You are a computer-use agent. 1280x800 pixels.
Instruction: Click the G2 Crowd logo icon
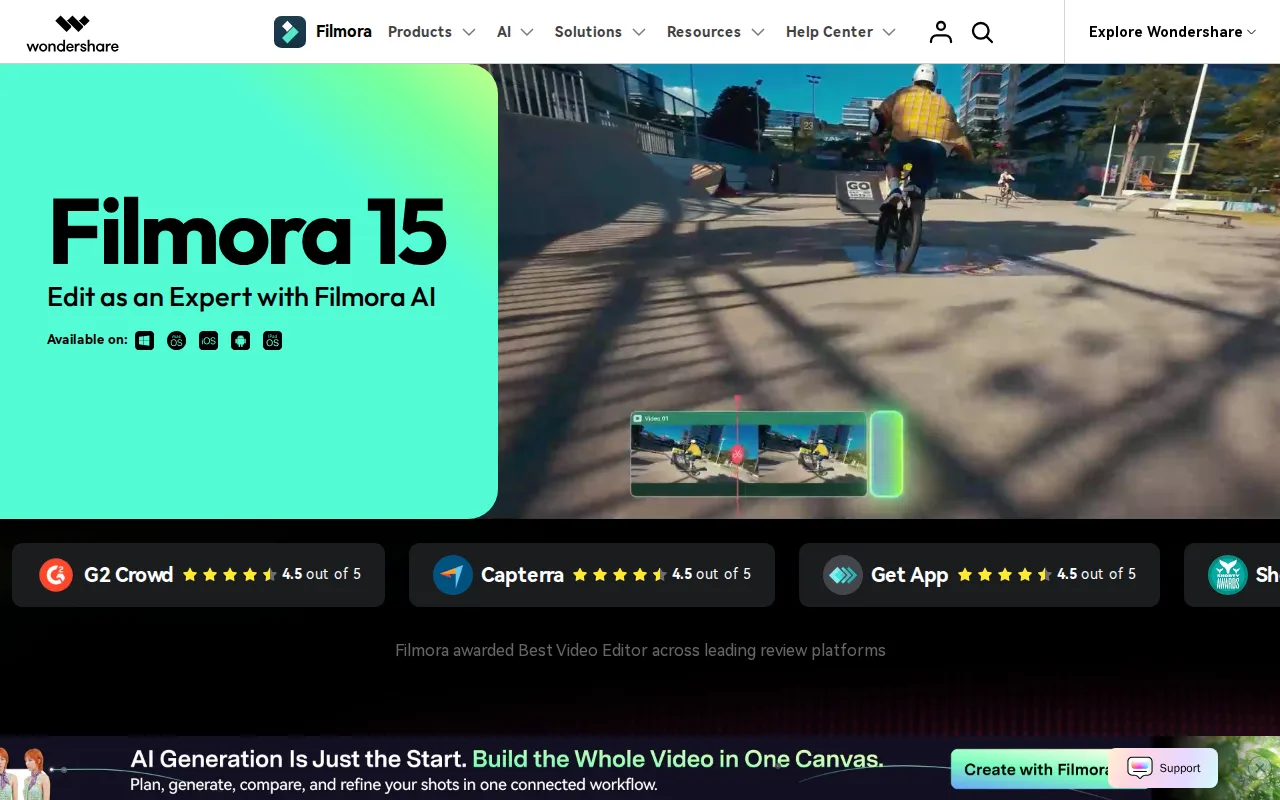pyautogui.click(x=56, y=575)
